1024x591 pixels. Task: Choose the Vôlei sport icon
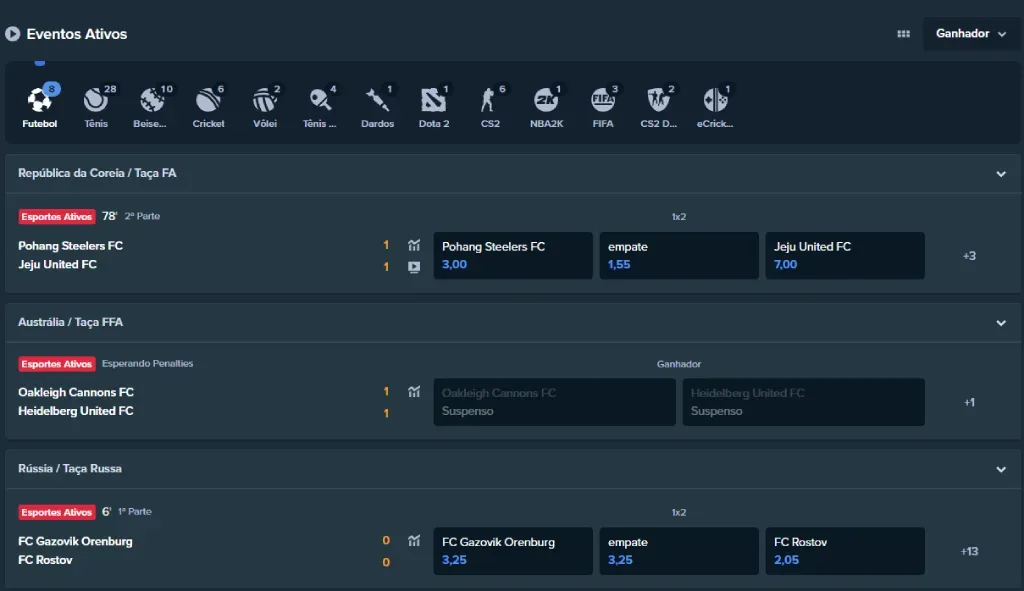pos(264,100)
